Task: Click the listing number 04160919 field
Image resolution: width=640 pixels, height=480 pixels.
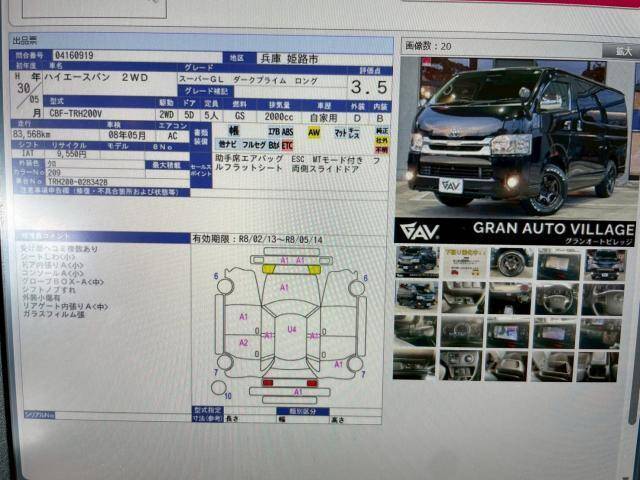Action: click(74, 56)
